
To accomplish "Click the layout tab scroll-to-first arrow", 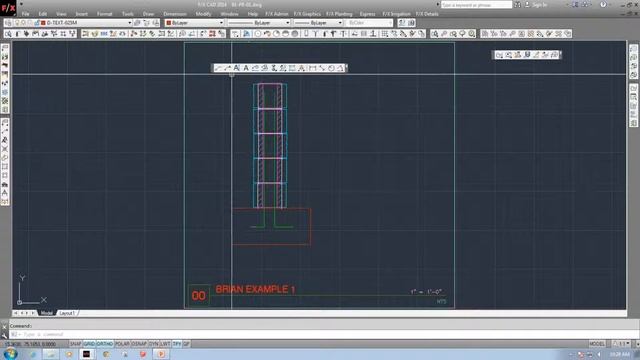I will tap(15, 313).
